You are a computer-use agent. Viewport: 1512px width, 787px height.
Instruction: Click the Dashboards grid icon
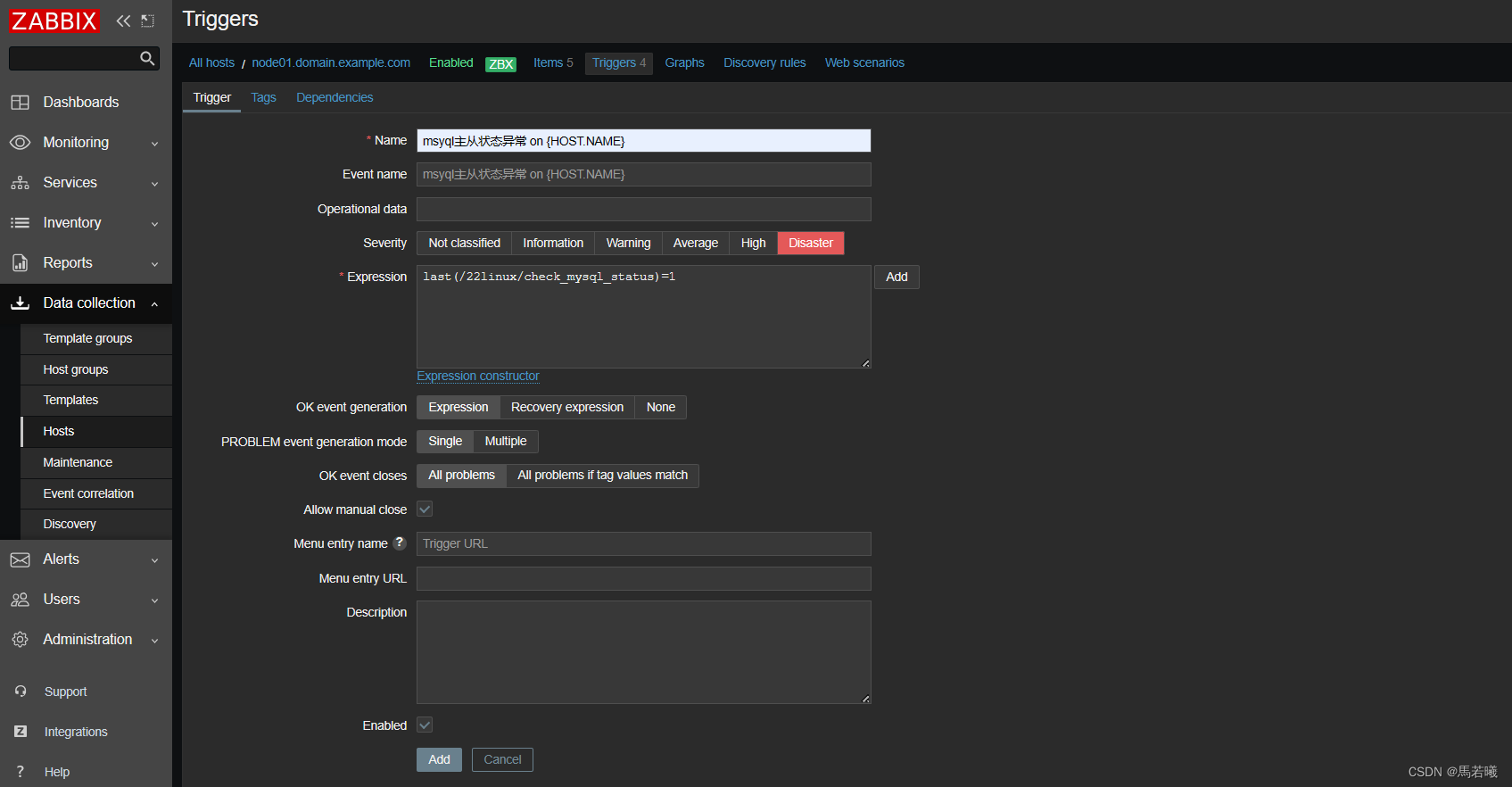coord(20,103)
